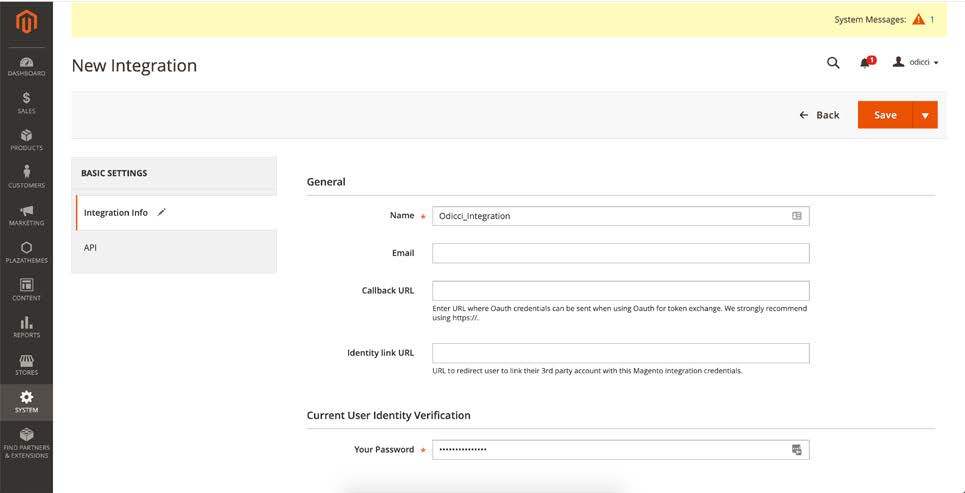Open the Products sidebar menu
This screenshot has width=965, height=493.
26,140
